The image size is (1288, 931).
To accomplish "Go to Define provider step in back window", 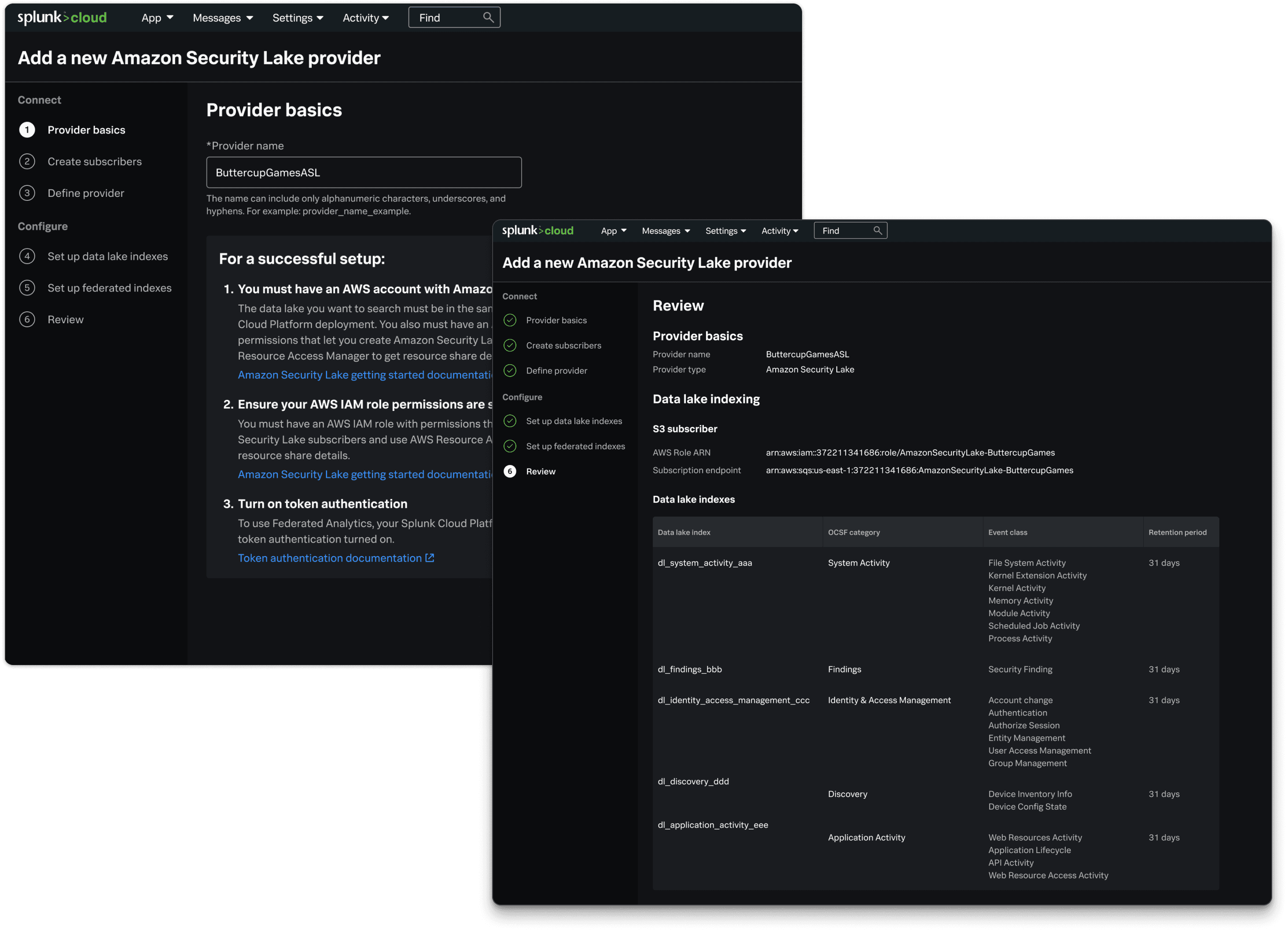I will pyautogui.click(x=85, y=193).
